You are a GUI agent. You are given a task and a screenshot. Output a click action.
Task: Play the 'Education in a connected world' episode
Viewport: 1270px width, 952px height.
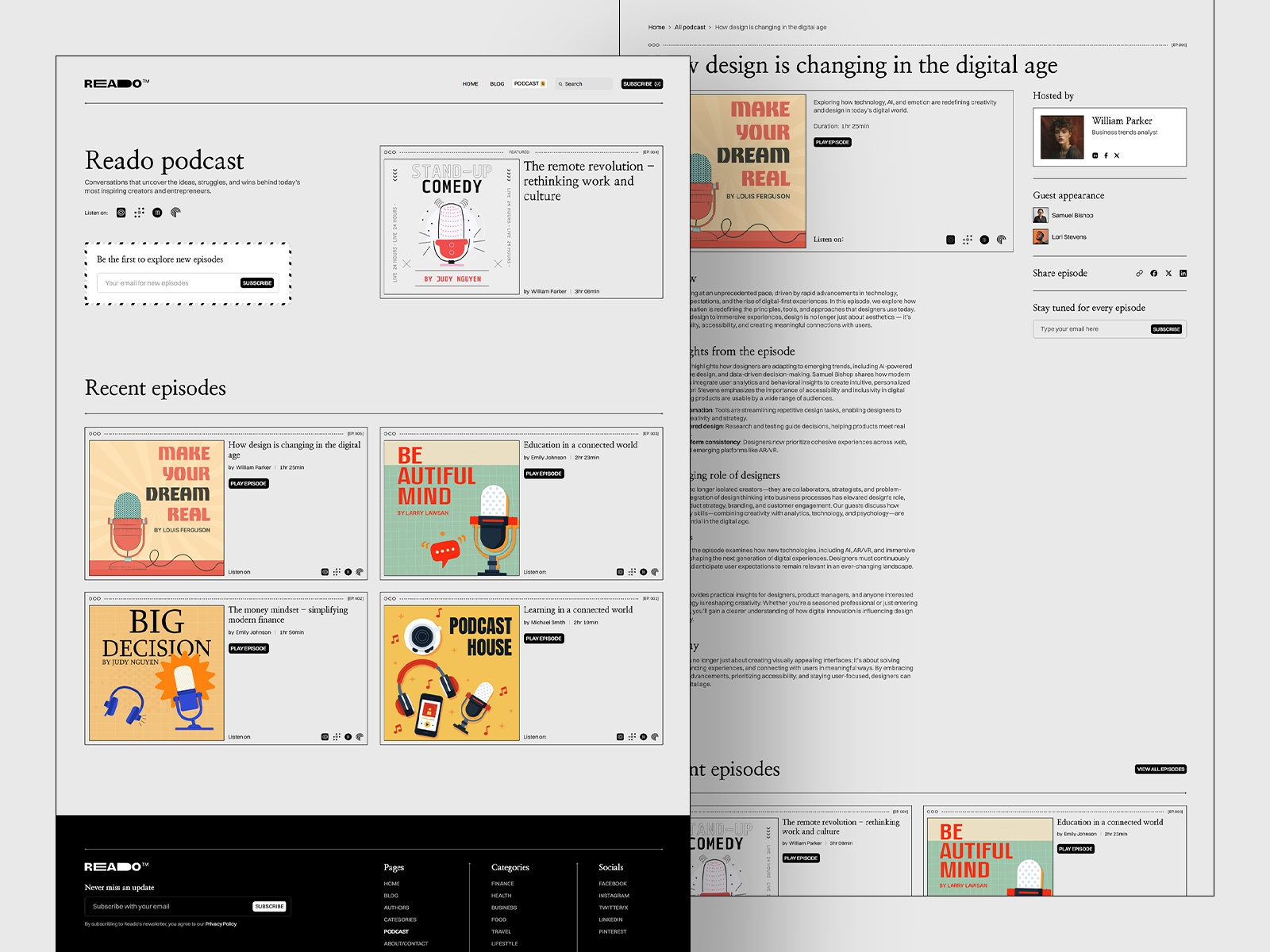pyautogui.click(x=545, y=473)
